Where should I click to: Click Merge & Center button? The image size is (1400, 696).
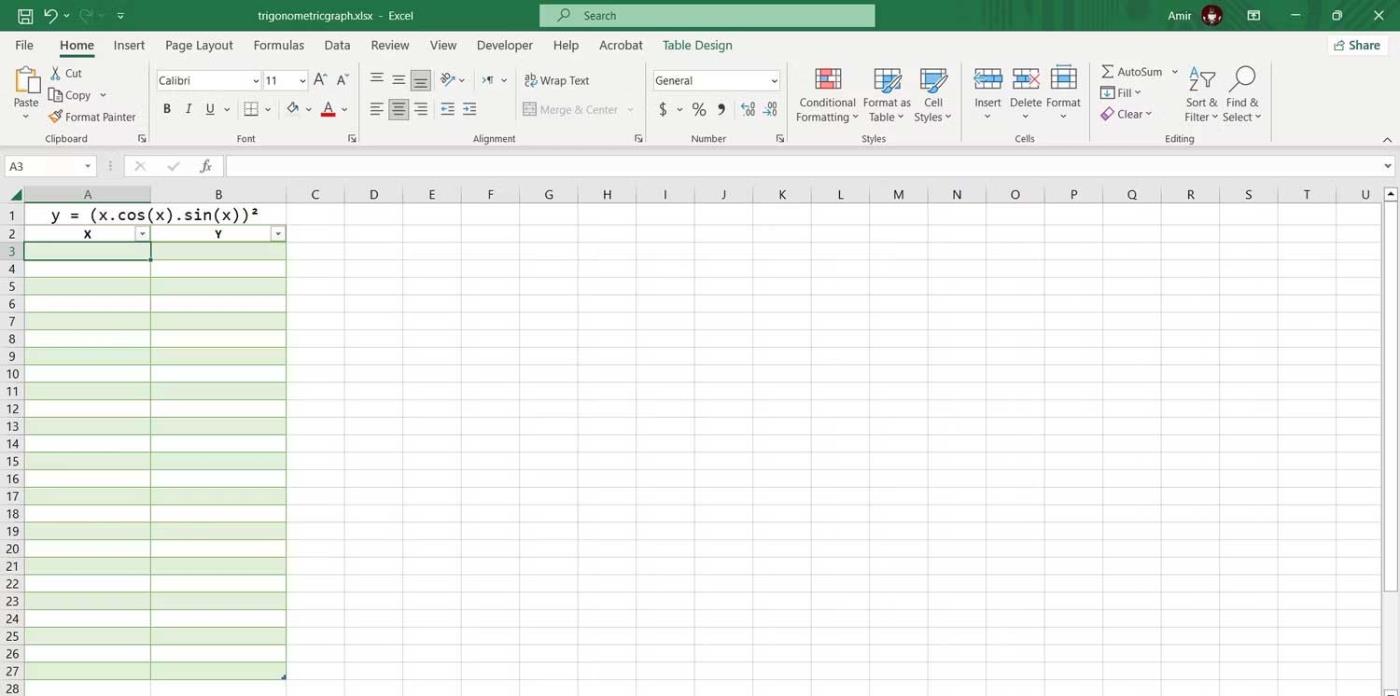570,110
